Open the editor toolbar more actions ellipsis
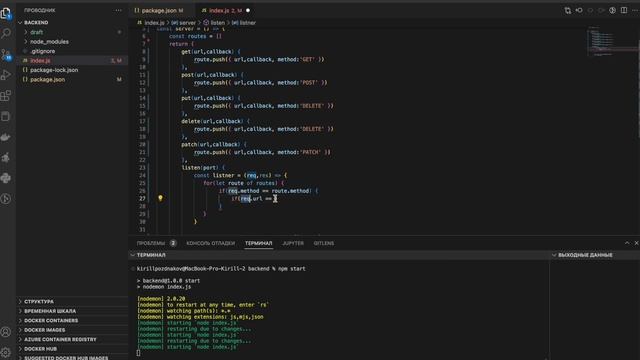The image size is (640, 360). pos(636,11)
